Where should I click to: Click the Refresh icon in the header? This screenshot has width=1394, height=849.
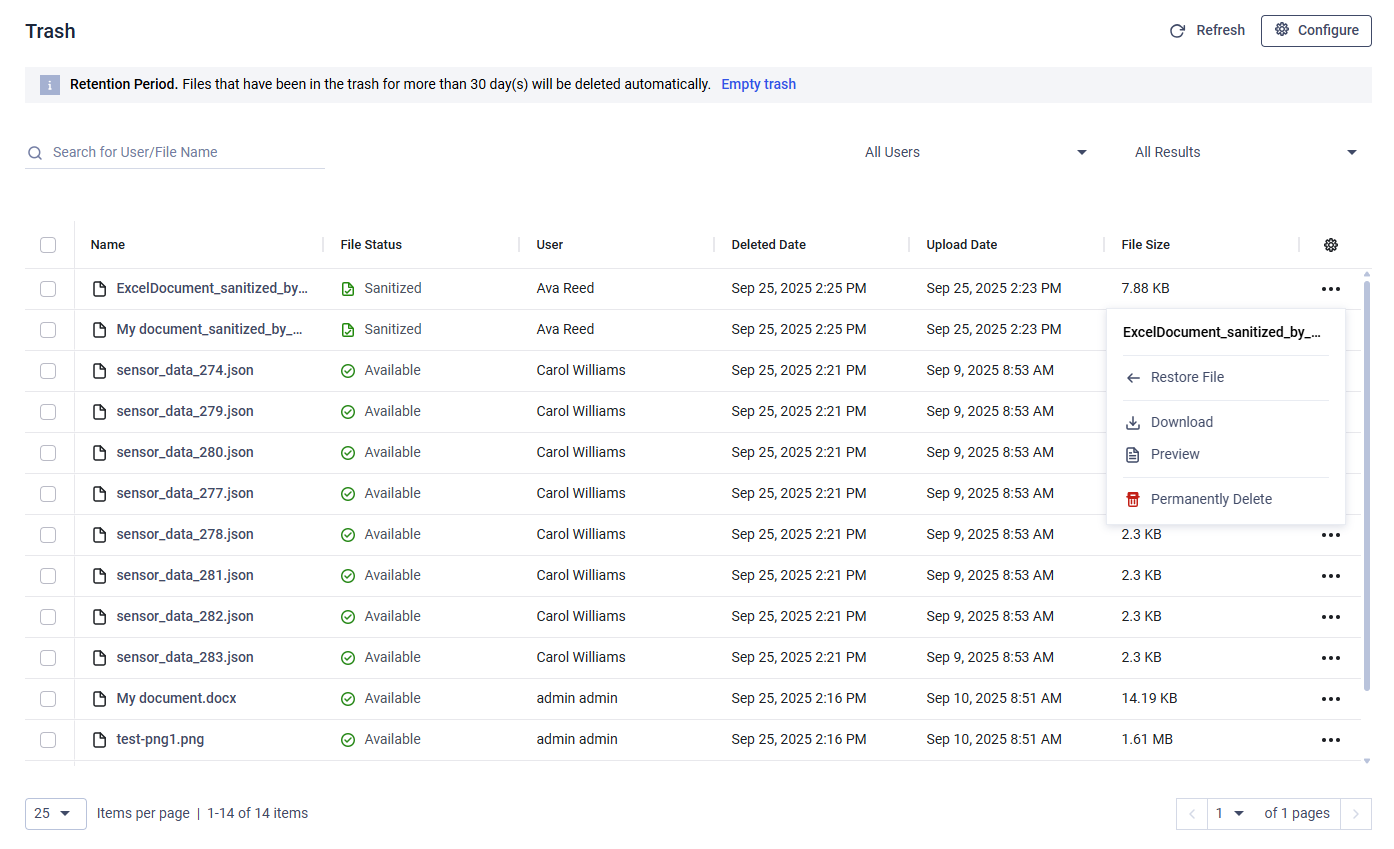point(1178,31)
